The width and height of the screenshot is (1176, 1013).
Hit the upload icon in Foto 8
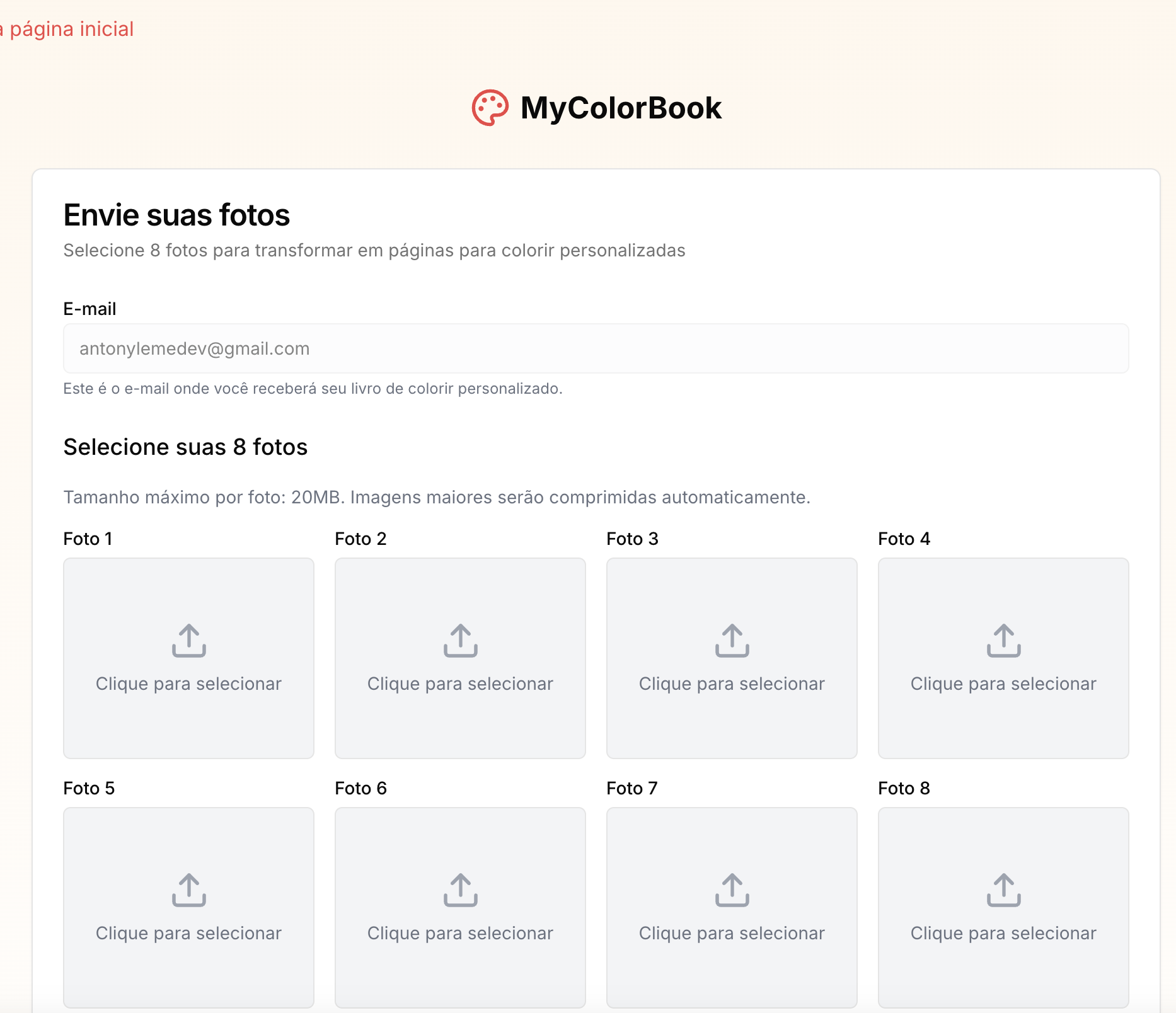[1003, 890]
